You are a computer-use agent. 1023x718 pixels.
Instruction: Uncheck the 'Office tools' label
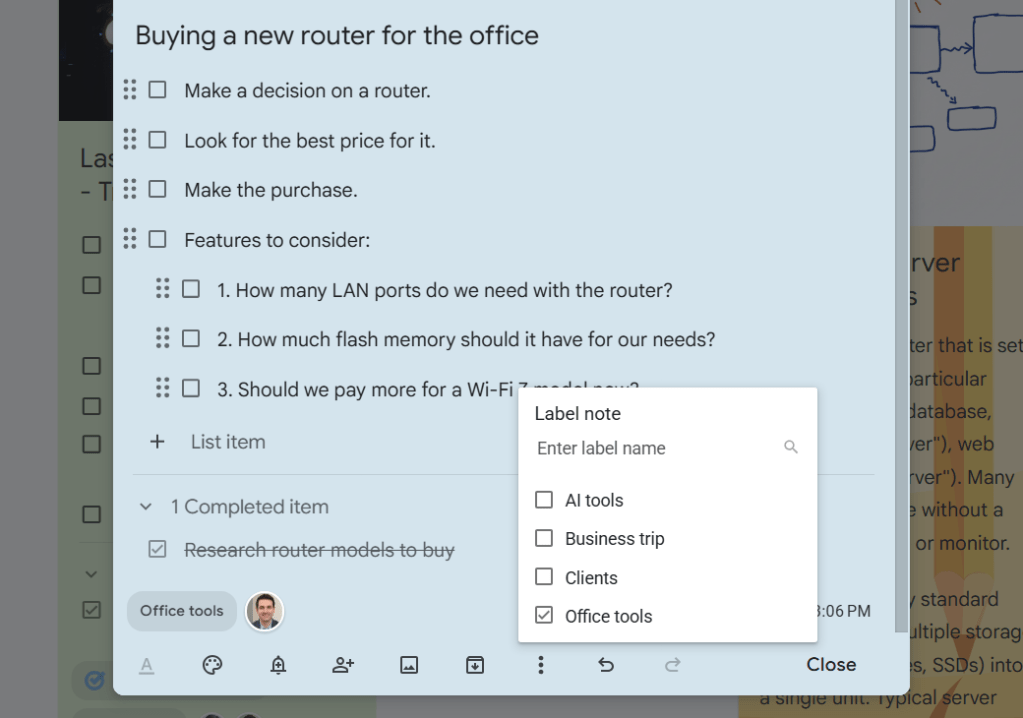pos(543,615)
